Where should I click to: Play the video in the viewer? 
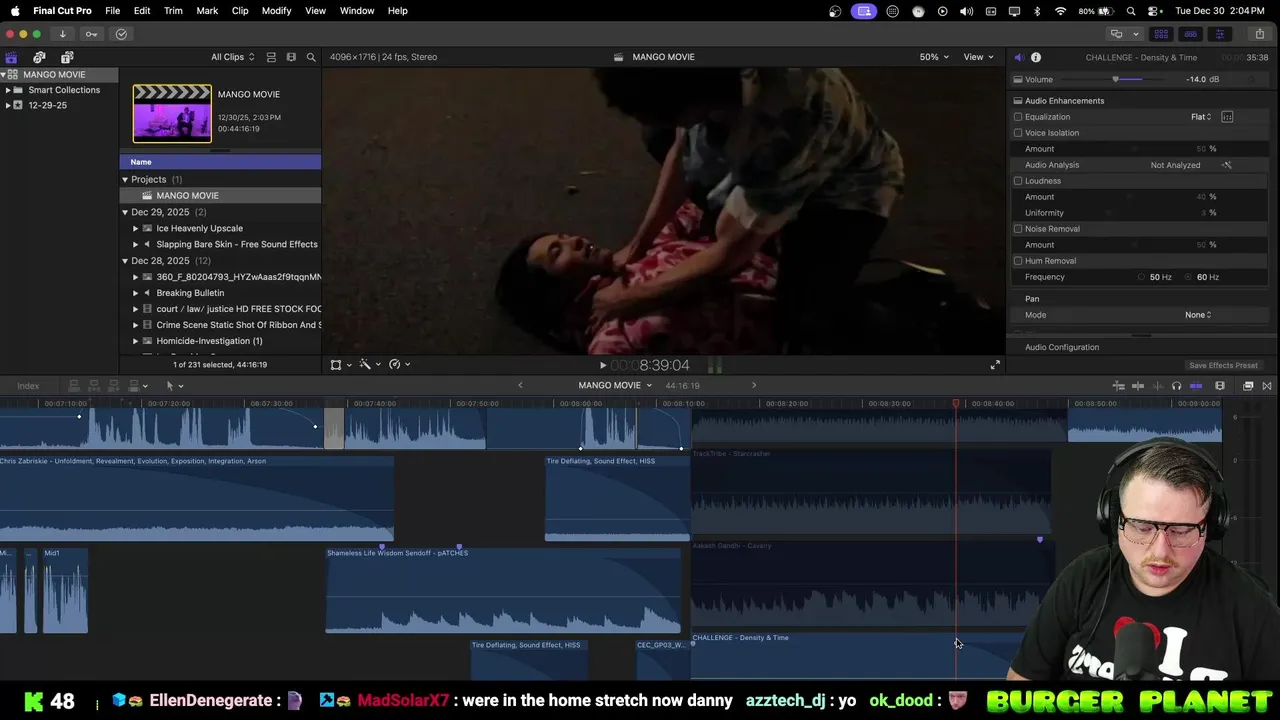(602, 365)
